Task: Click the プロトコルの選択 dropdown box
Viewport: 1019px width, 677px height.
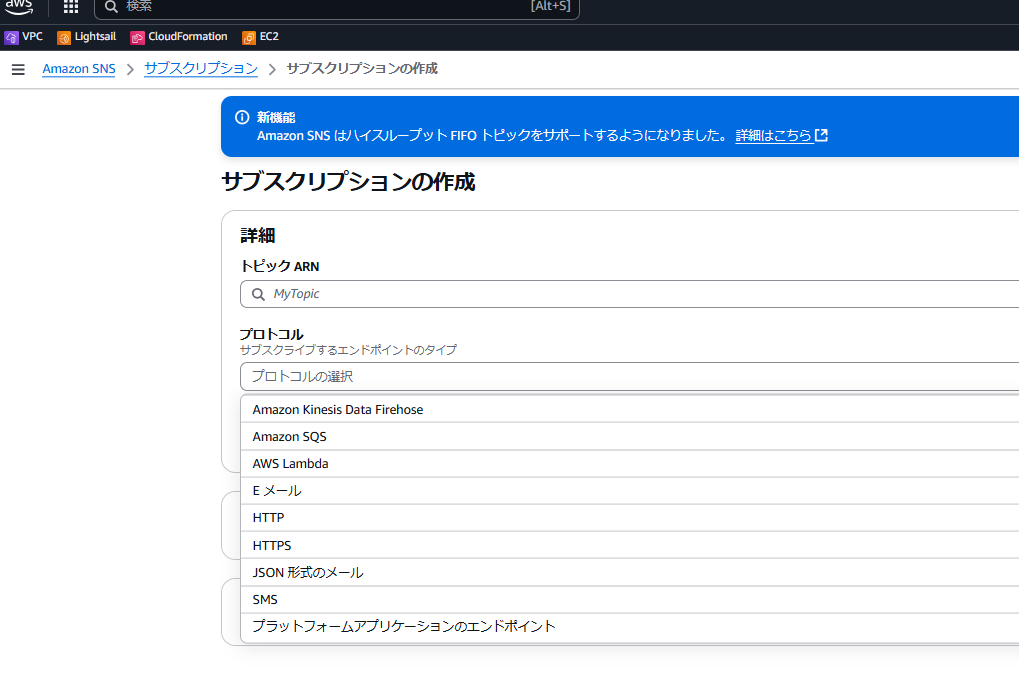Action: 629,377
